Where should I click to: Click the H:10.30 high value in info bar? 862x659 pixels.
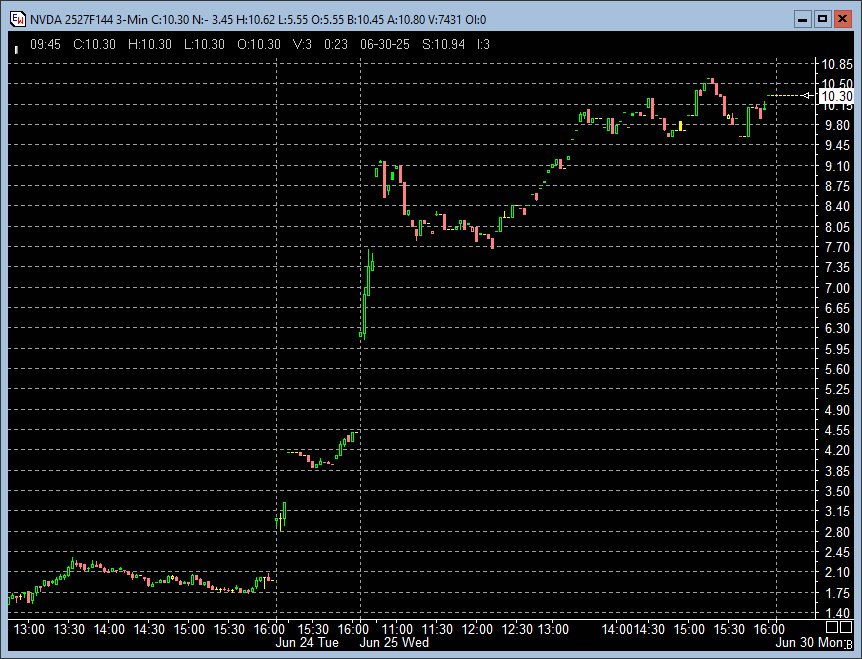[150, 45]
